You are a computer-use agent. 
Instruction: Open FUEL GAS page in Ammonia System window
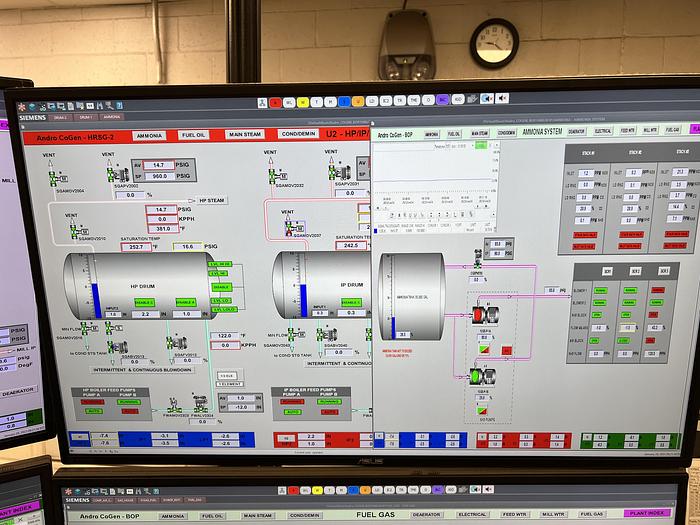[x=672, y=129]
